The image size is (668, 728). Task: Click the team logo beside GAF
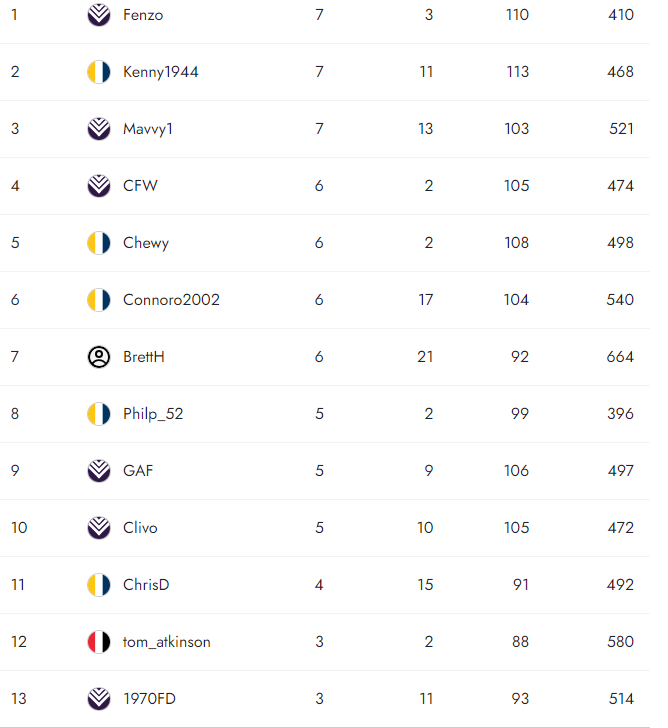pos(99,471)
